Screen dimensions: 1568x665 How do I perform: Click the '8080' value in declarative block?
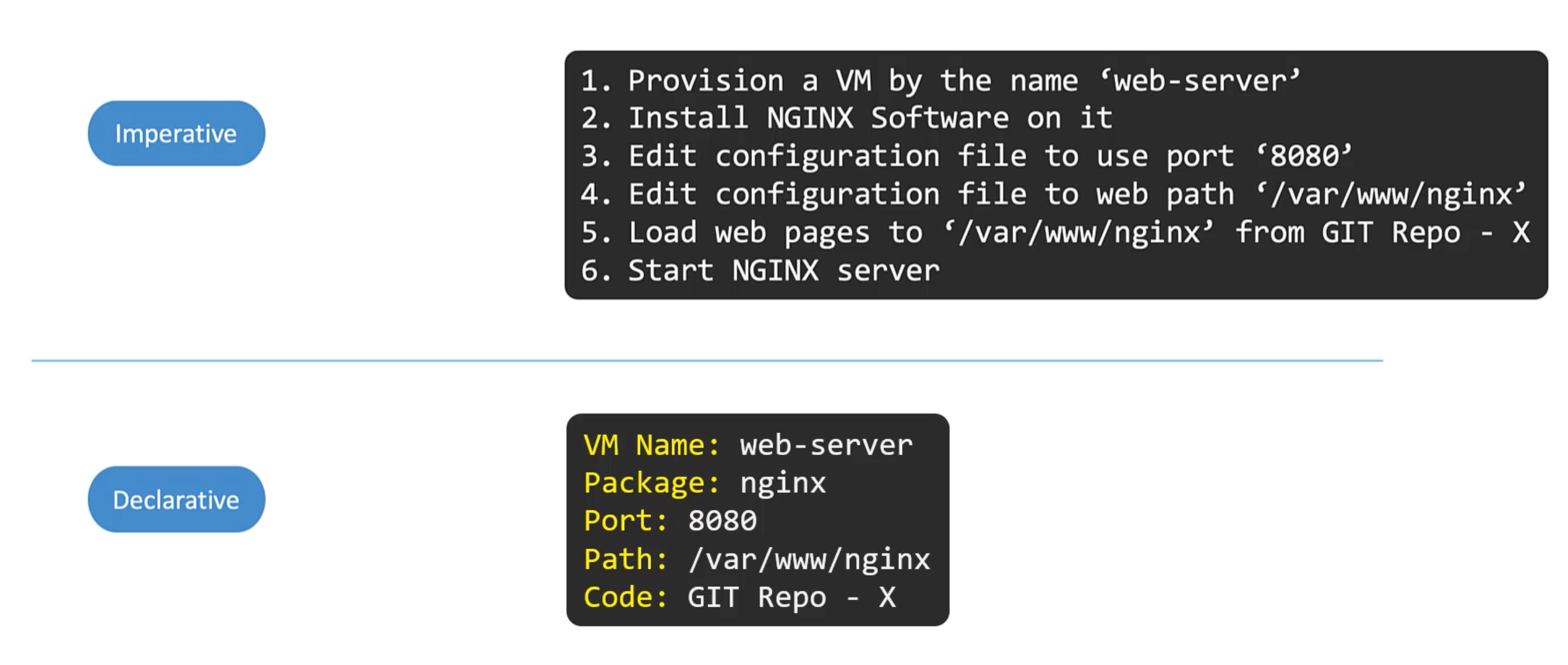click(722, 521)
